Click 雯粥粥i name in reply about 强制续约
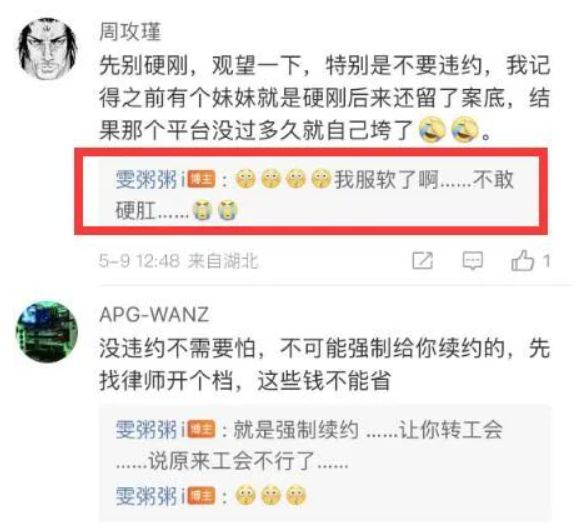 click(x=150, y=429)
